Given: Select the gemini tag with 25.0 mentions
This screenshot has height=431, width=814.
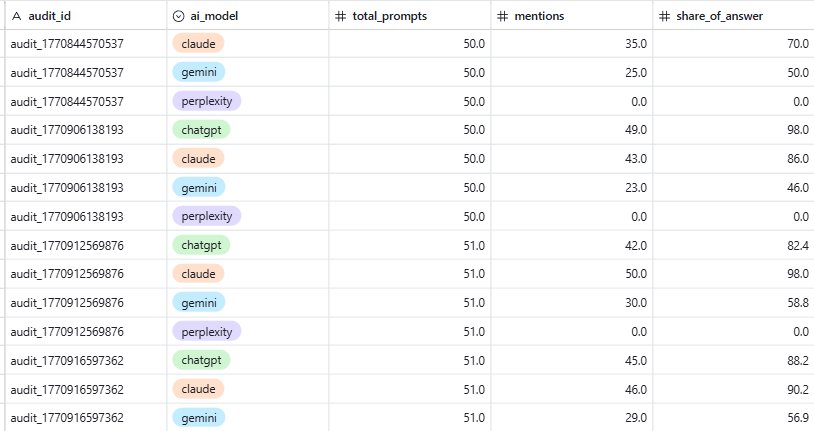Looking at the screenshot, I should point(199,72).
